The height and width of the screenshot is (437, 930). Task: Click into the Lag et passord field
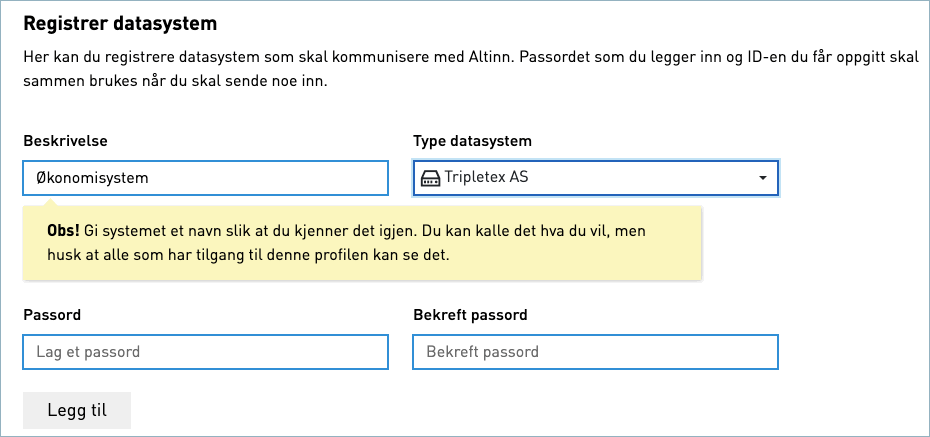[205, 352]
